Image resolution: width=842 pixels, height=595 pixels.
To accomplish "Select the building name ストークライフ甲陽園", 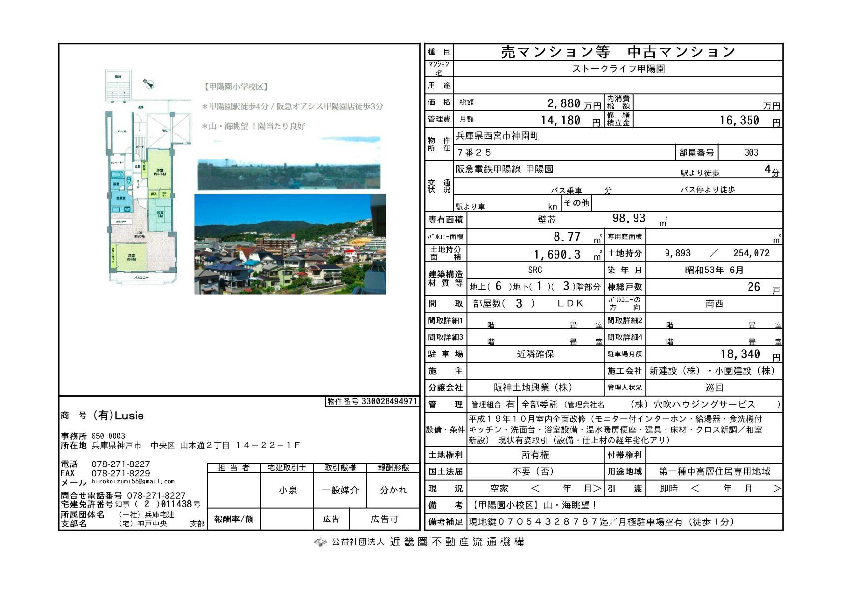I will click(616, 70).
